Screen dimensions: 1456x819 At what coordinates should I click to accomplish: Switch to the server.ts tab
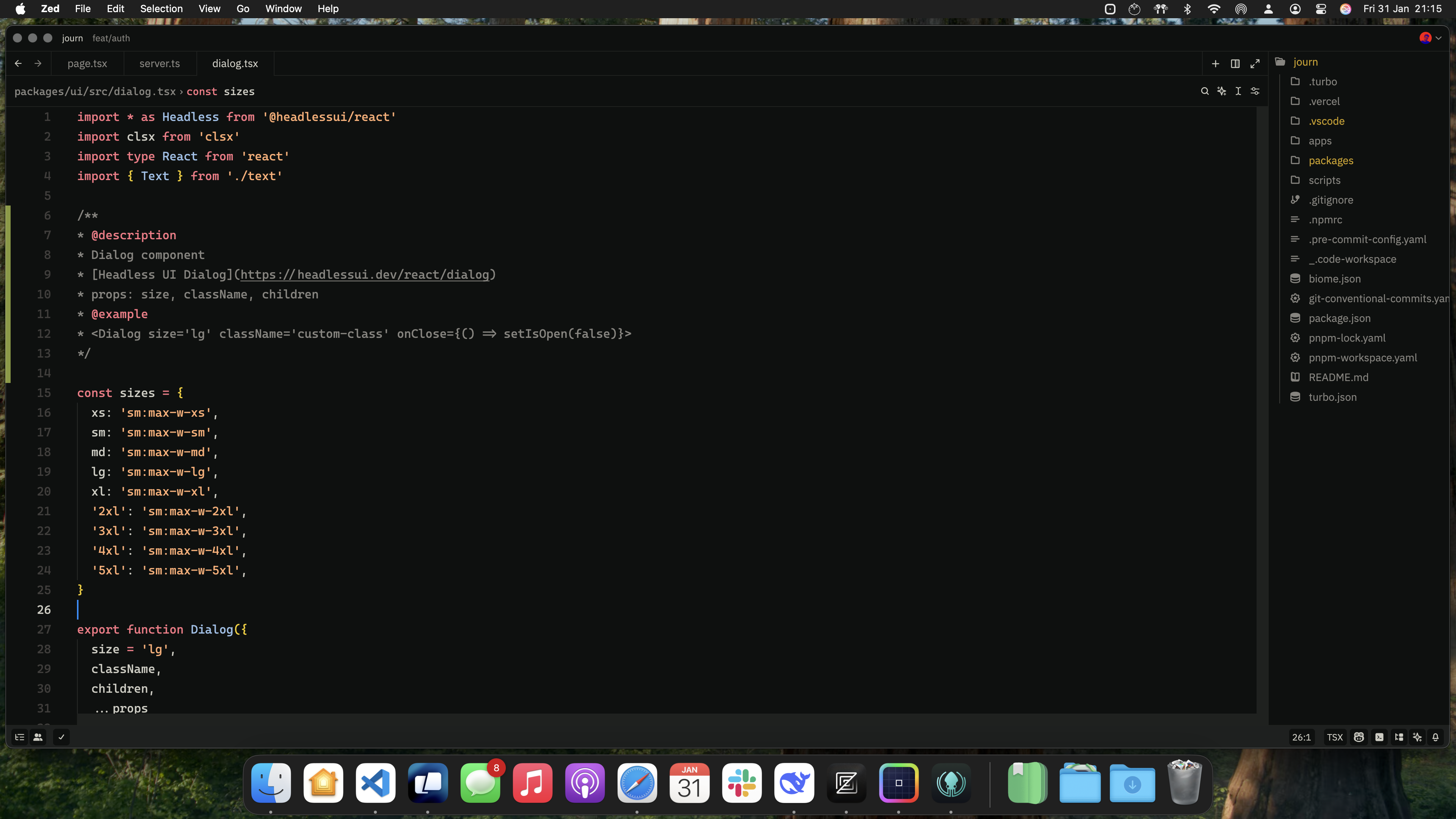[x=159, y=64]
